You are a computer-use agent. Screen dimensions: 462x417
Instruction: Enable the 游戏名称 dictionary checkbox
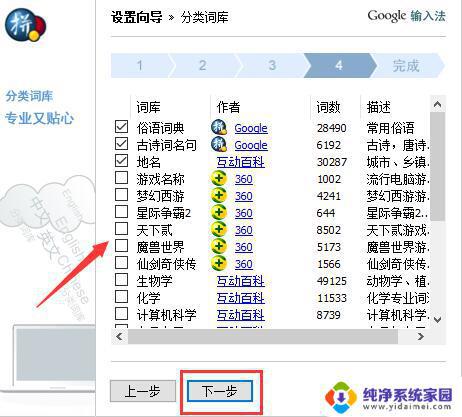click(121, 178)
